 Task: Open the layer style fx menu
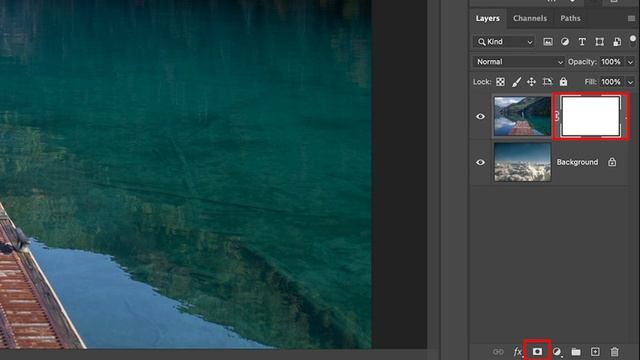click(x=518, y=351)
